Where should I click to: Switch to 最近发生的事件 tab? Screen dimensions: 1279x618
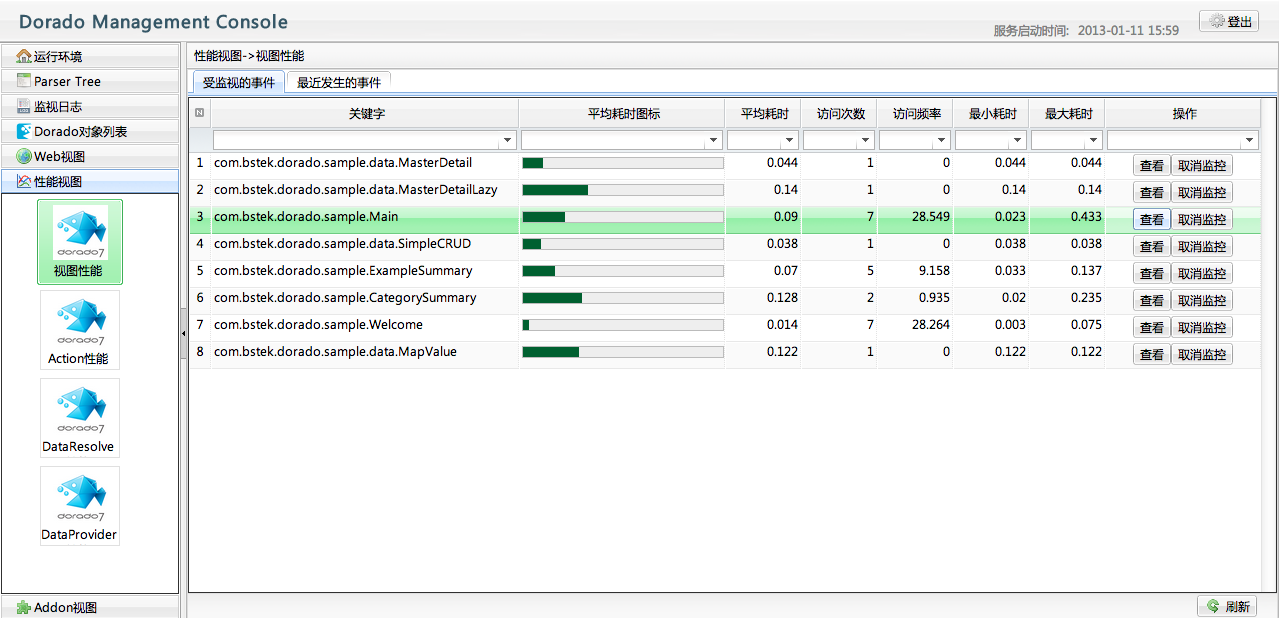[x=338, y=83]
